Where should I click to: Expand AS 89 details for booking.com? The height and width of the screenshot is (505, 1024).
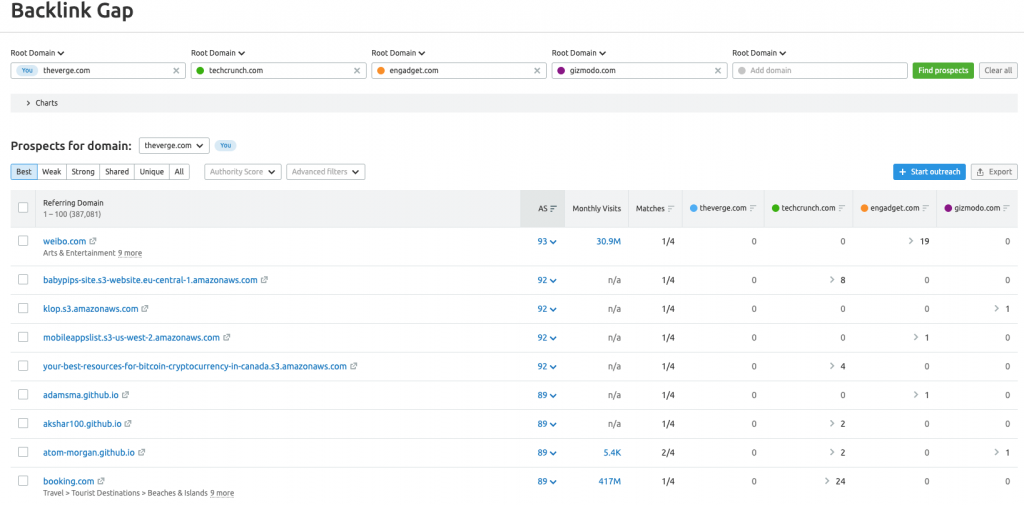tap(547, 481)
